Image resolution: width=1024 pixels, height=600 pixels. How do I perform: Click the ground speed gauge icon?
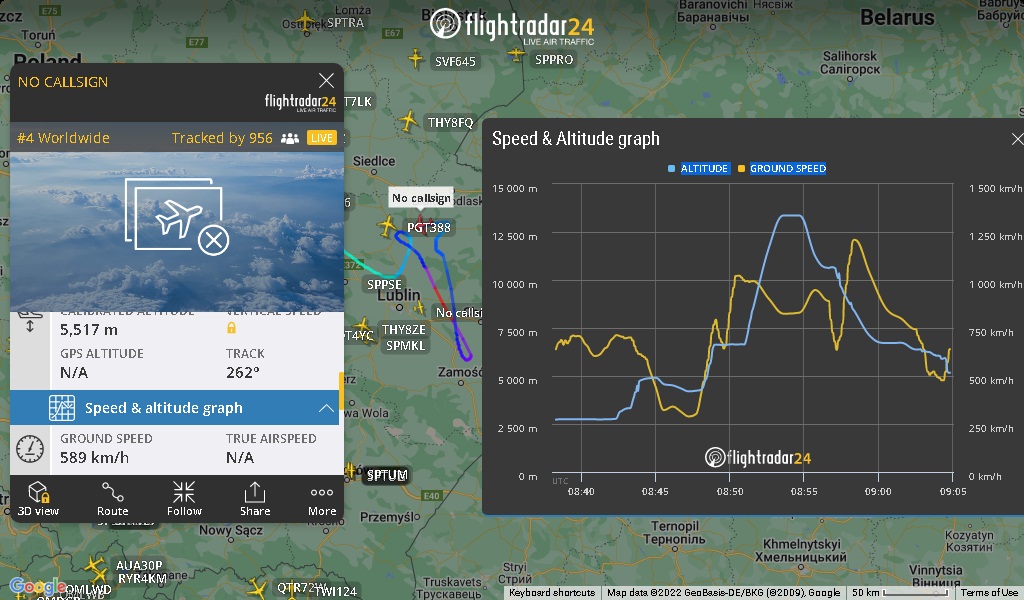pos(30,449)
